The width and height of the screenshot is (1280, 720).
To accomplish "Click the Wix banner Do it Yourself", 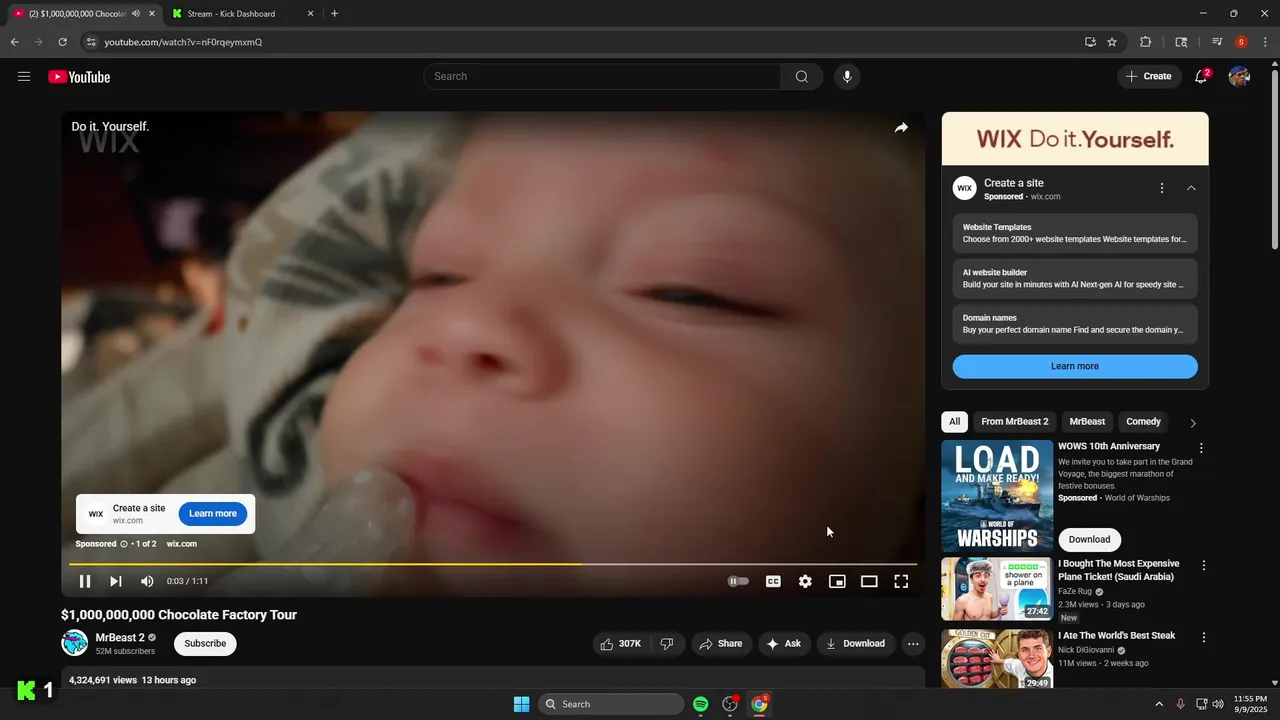I will point(1075,138).
